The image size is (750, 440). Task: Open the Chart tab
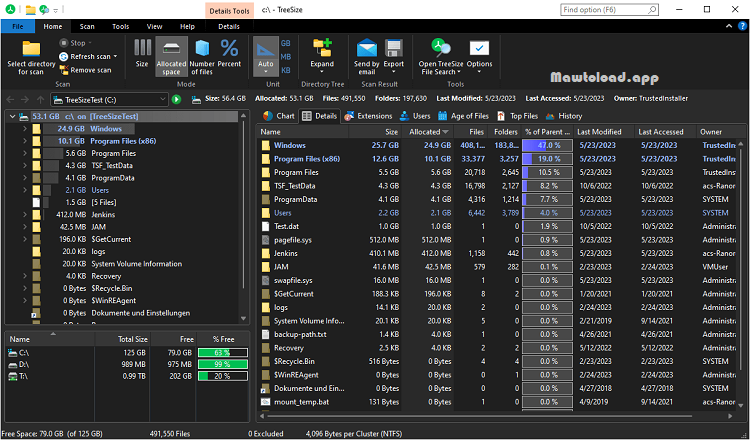(279, 116)
